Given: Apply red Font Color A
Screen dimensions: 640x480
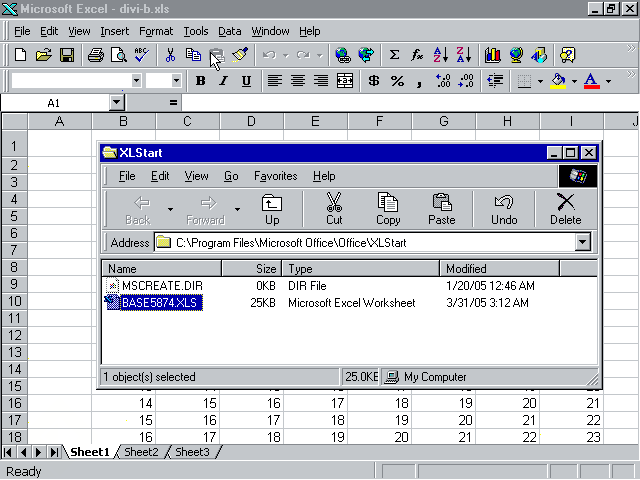Looking at the screenshot, I should pos(592,81).
